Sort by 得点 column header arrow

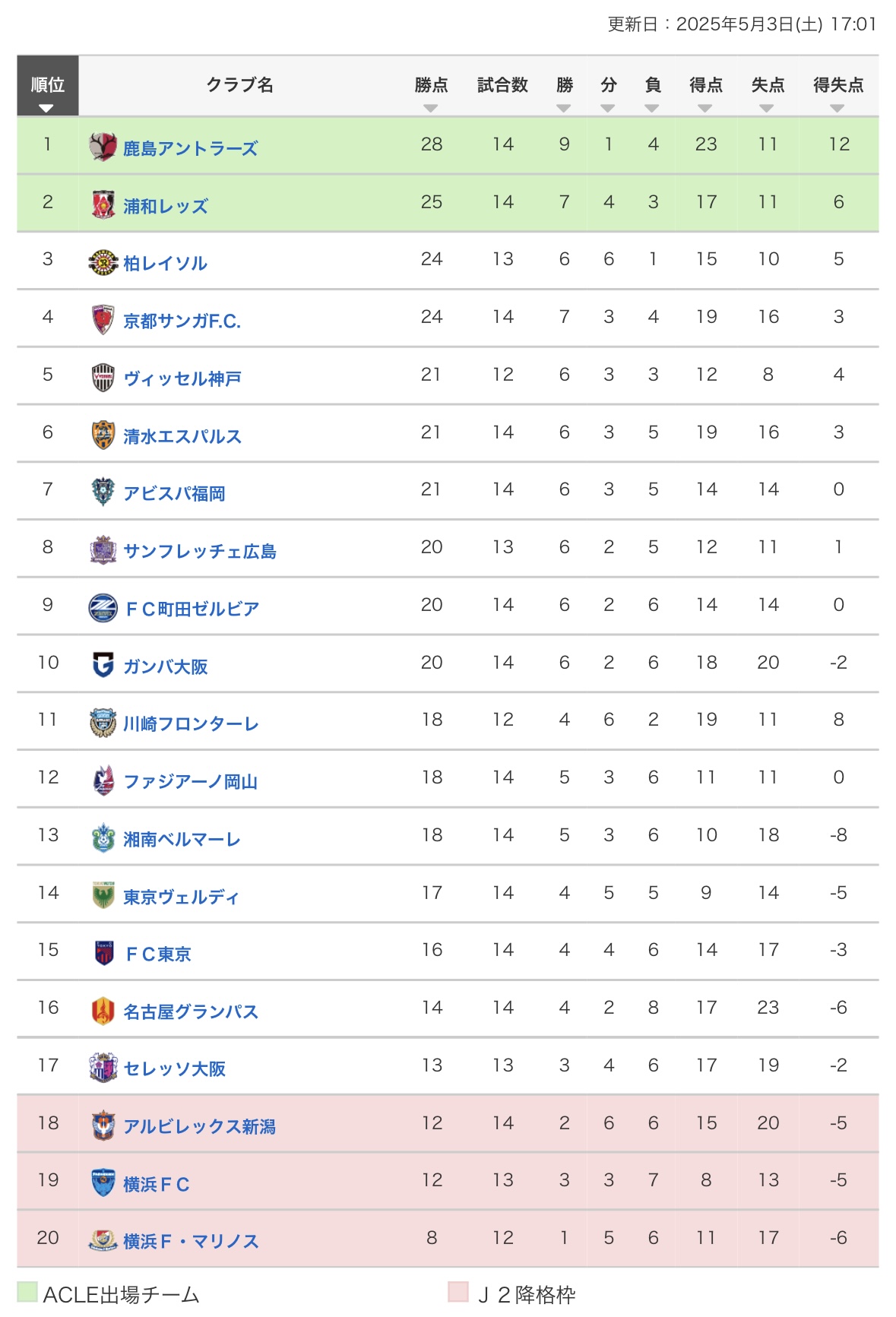tap(705, 108)
